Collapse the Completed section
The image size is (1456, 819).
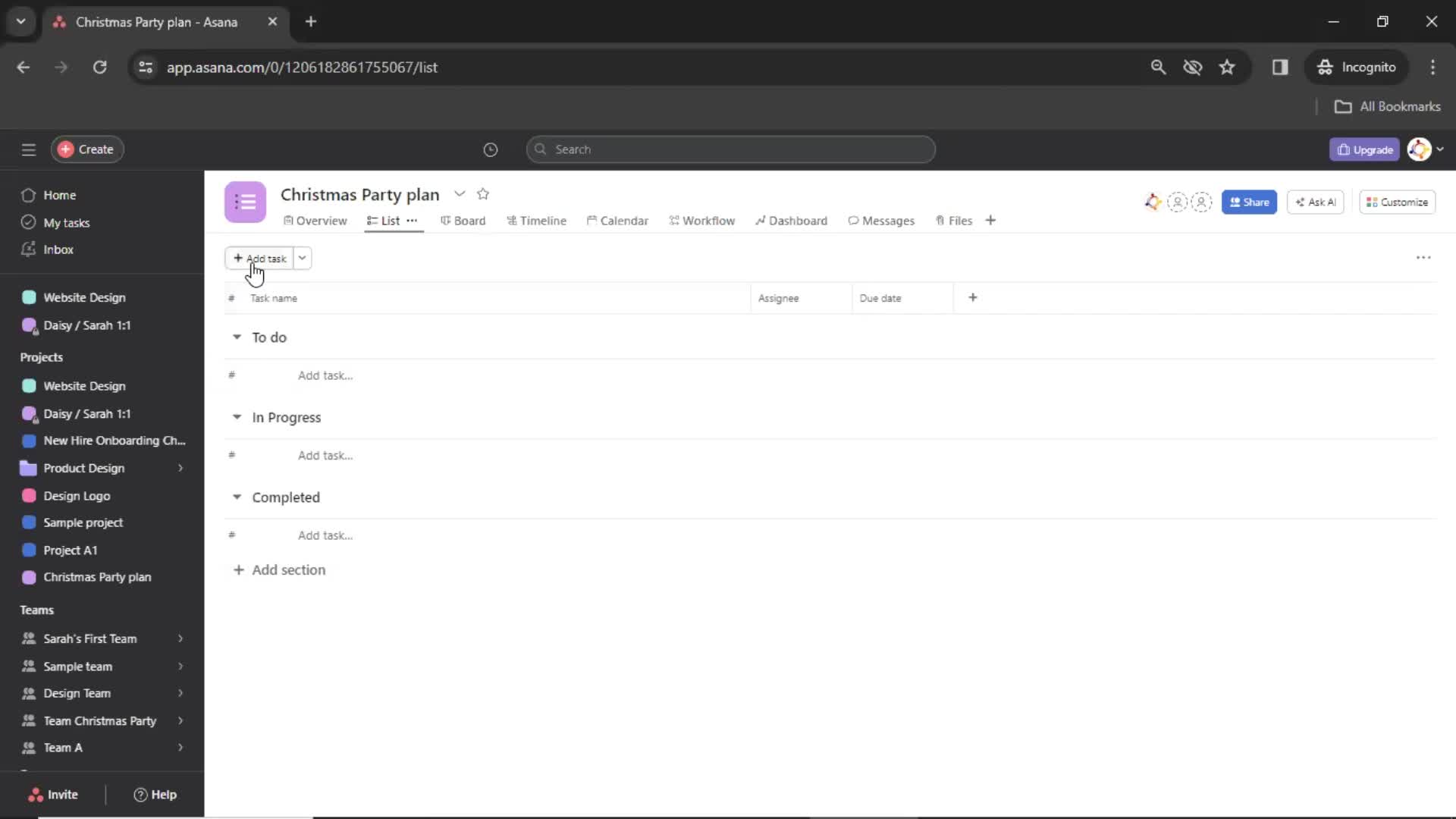pyautogui.click(x=237, y=497)
